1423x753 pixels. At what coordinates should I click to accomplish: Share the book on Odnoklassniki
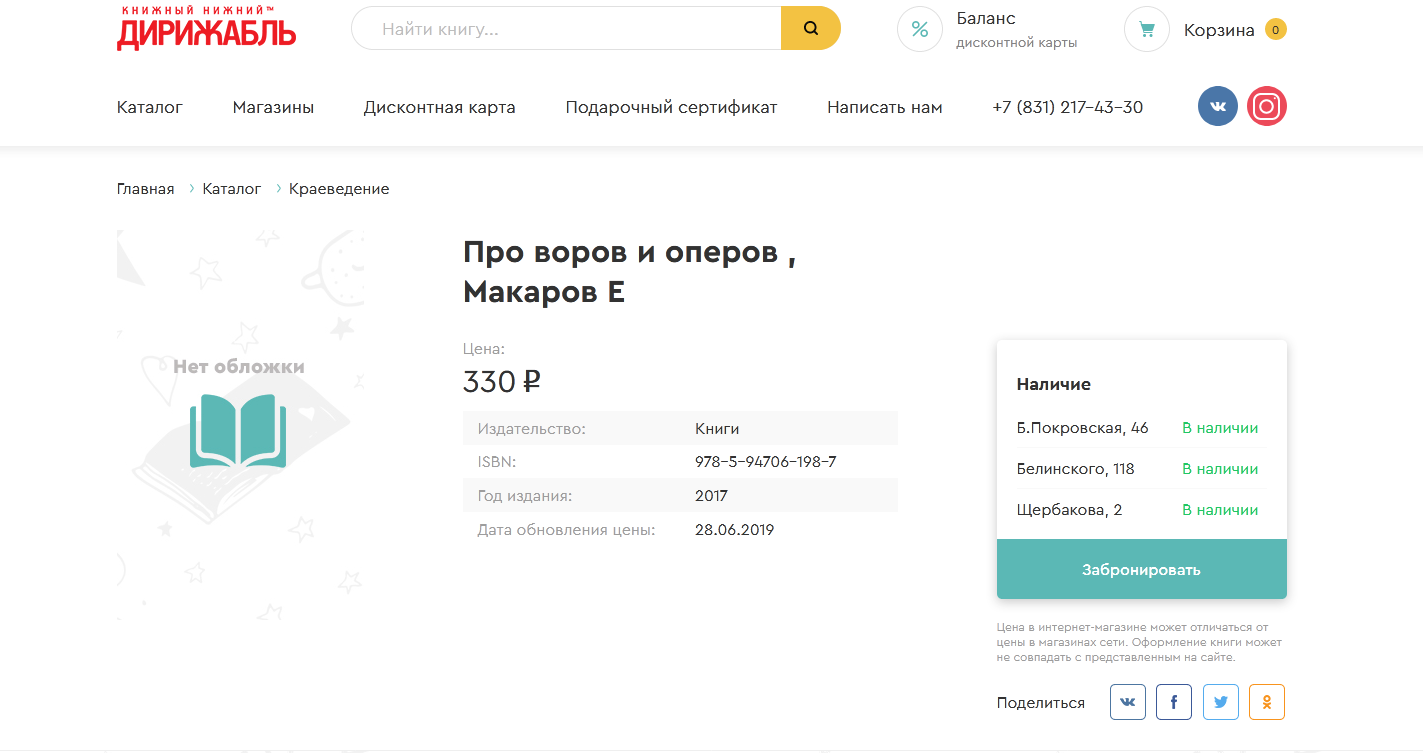1266,702
